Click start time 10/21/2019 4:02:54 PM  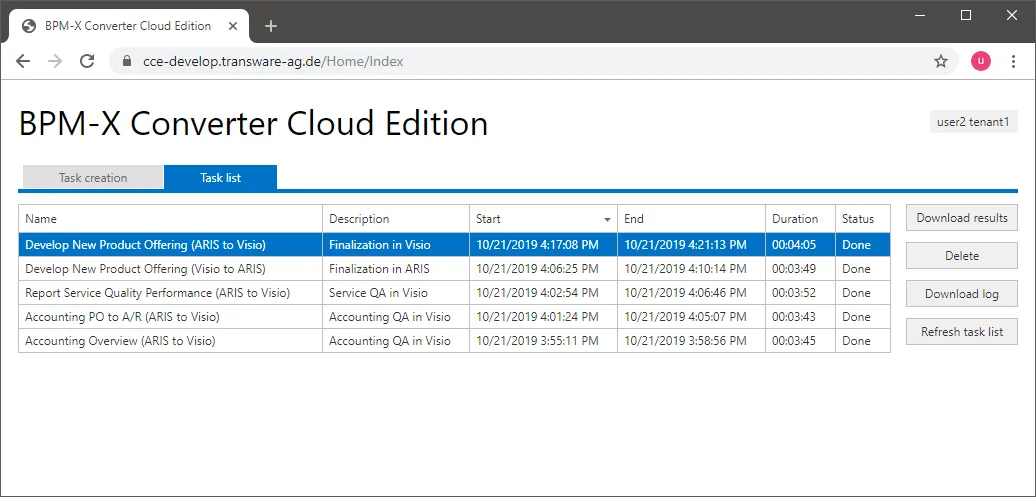tap(543, 293)
